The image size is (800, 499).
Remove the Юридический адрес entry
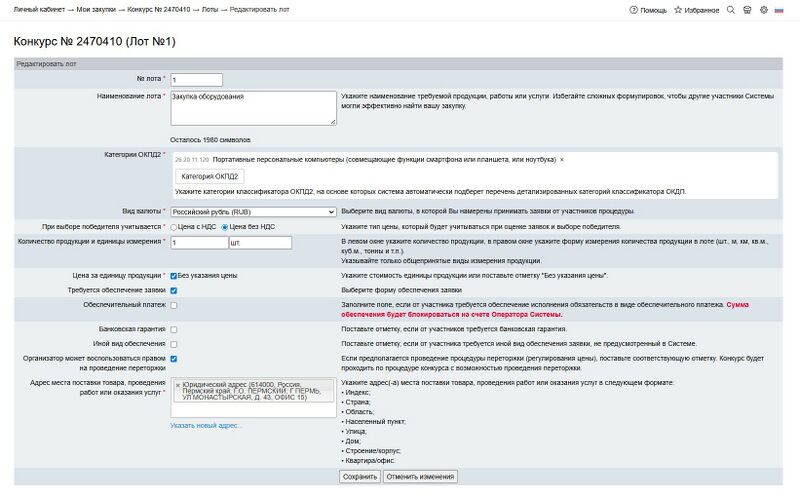178,385
